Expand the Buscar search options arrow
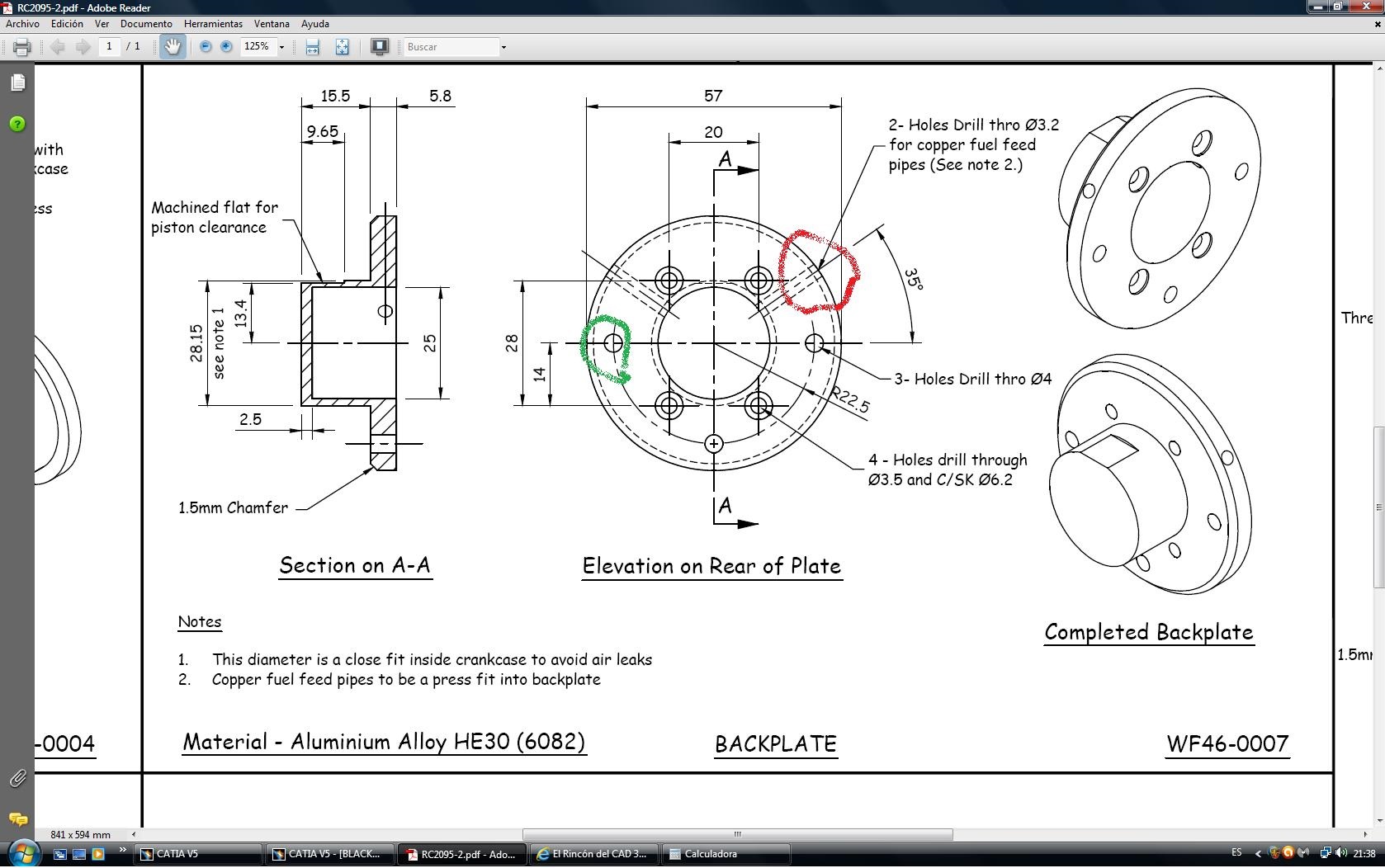The height and width of the screenshot is (868, 1385). tap(503, 47)
